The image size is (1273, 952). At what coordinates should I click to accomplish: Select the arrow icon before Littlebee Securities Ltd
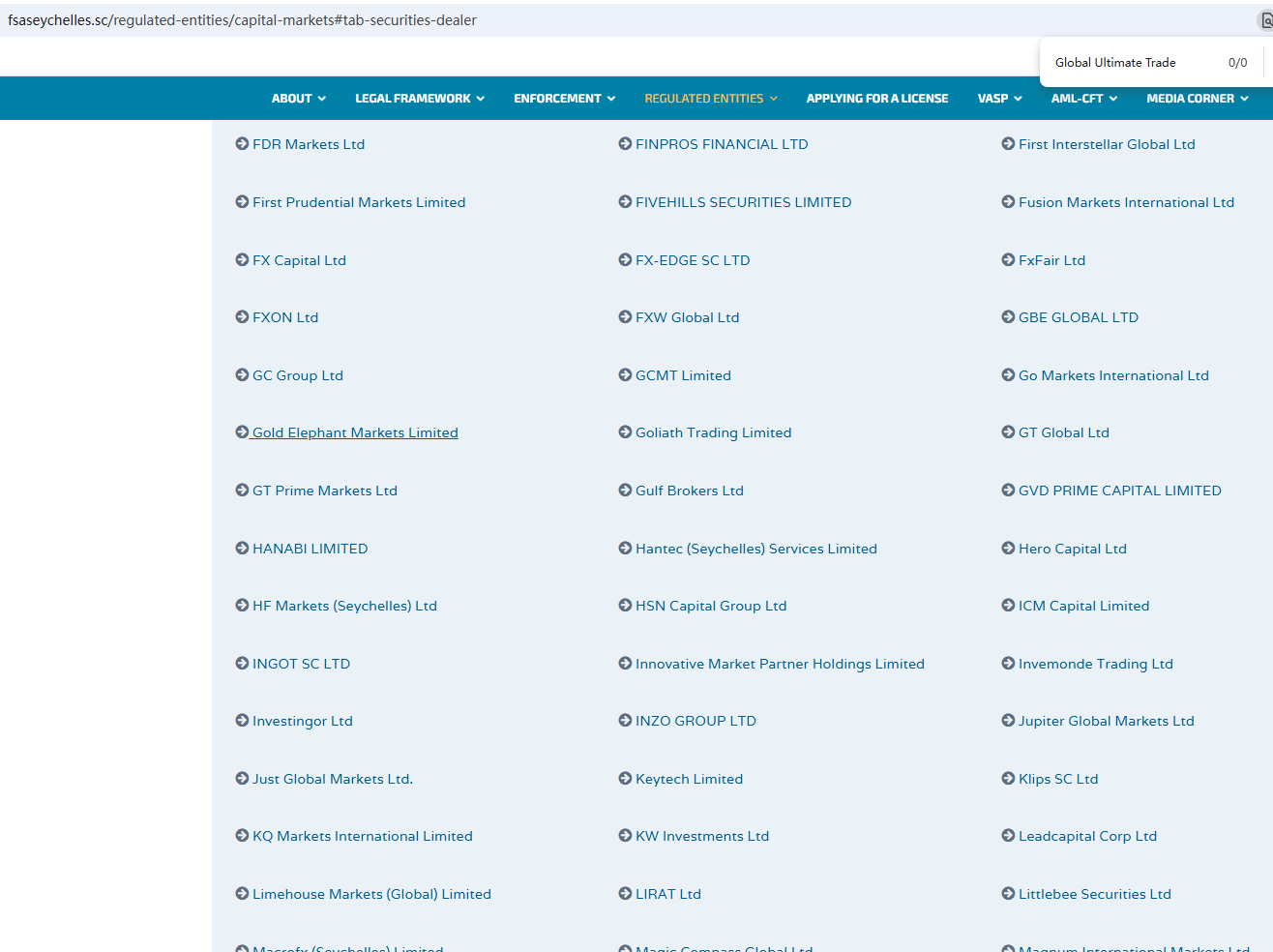pyautogui.click(x=1008, y=894)
